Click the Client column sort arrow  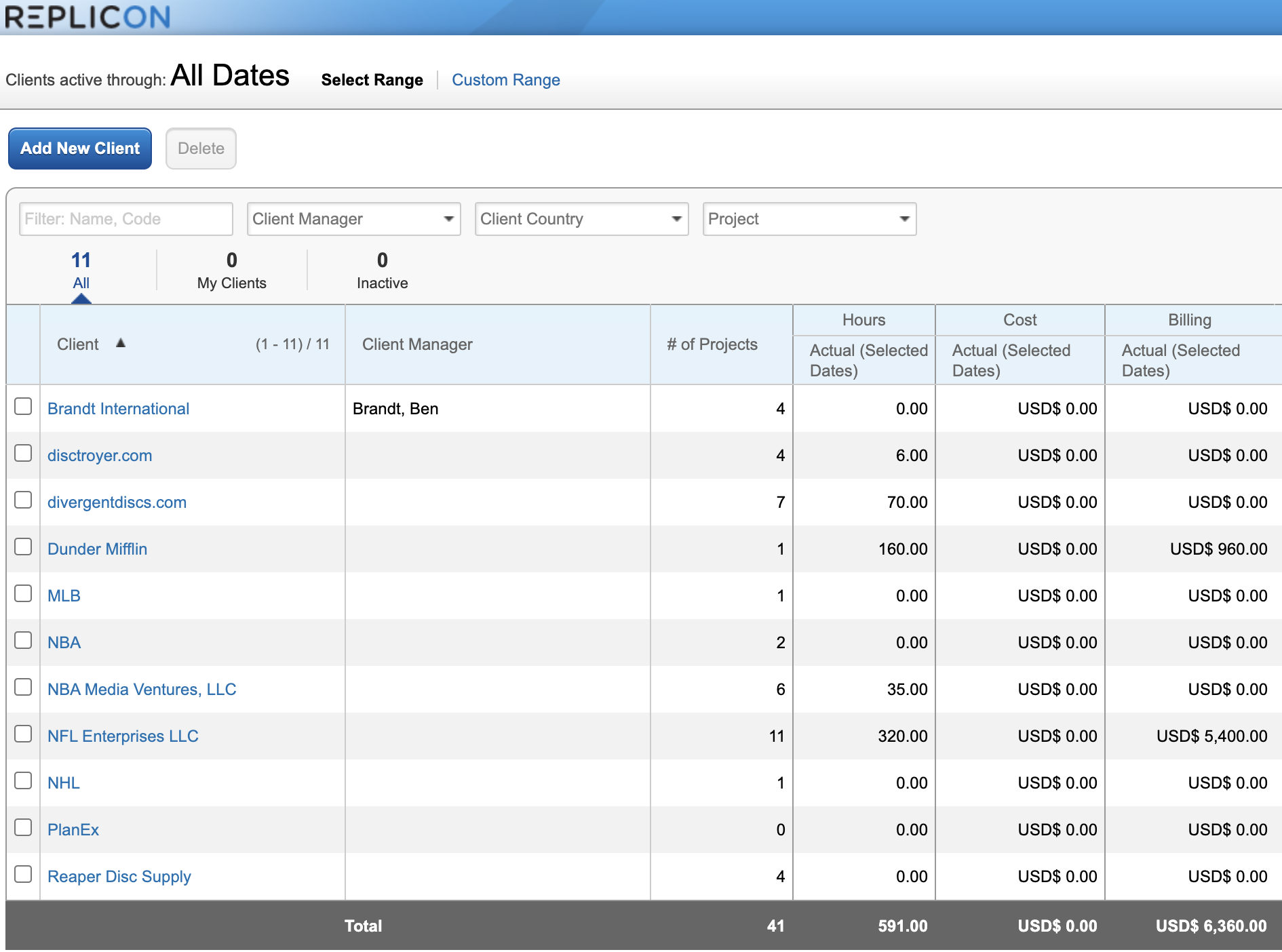[121, 343]
